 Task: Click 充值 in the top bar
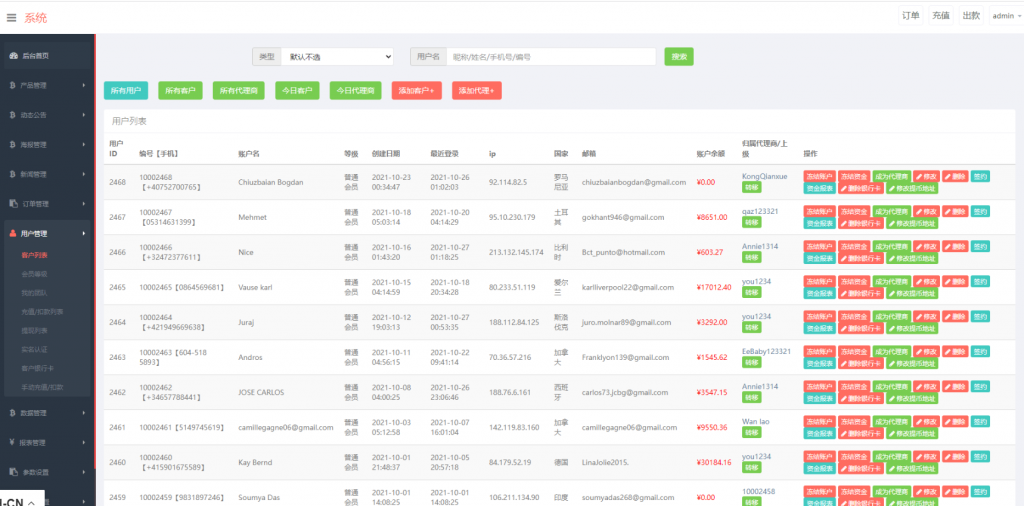click(941, 16)
